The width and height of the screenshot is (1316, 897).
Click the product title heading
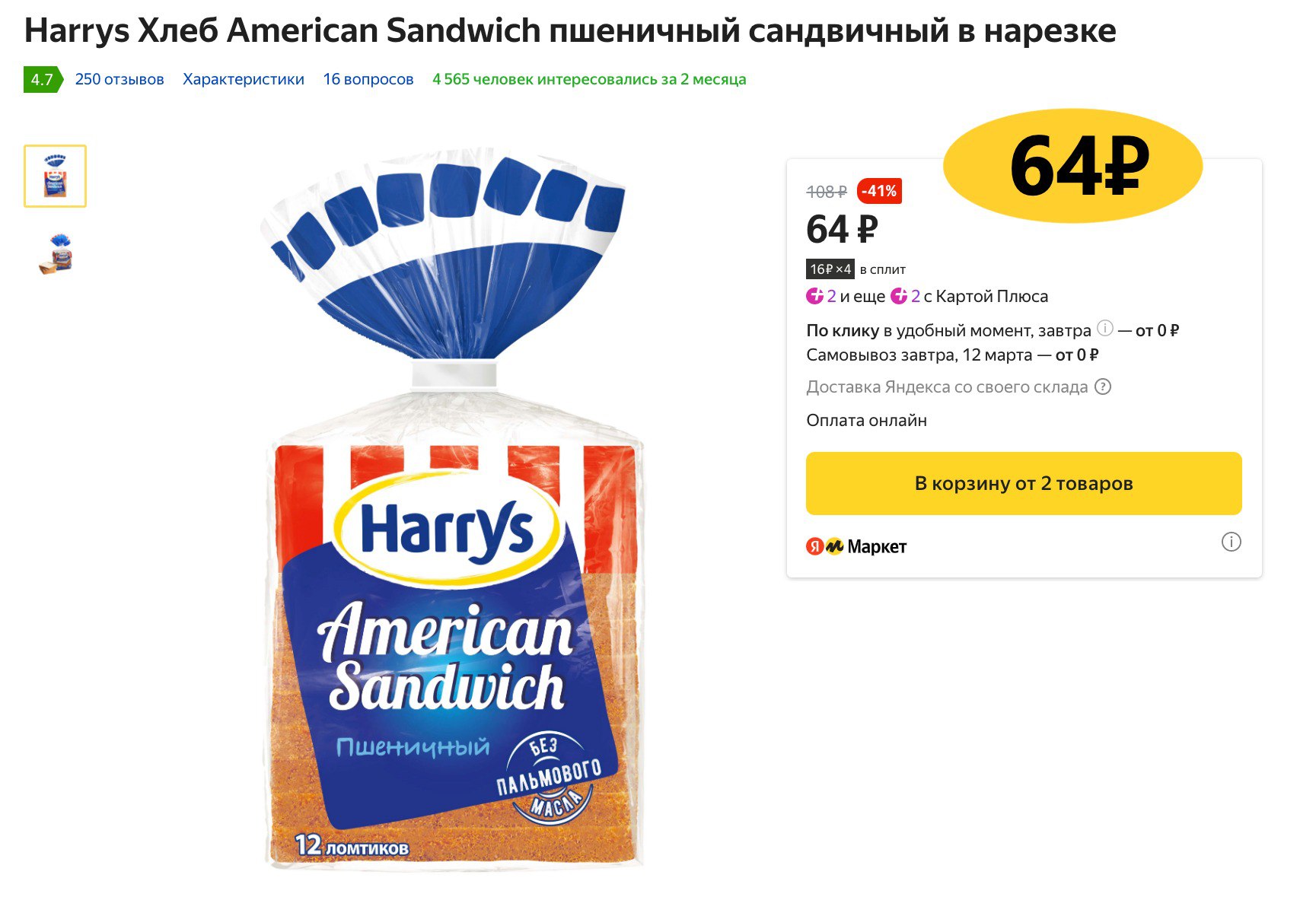[x=570, y=31]
